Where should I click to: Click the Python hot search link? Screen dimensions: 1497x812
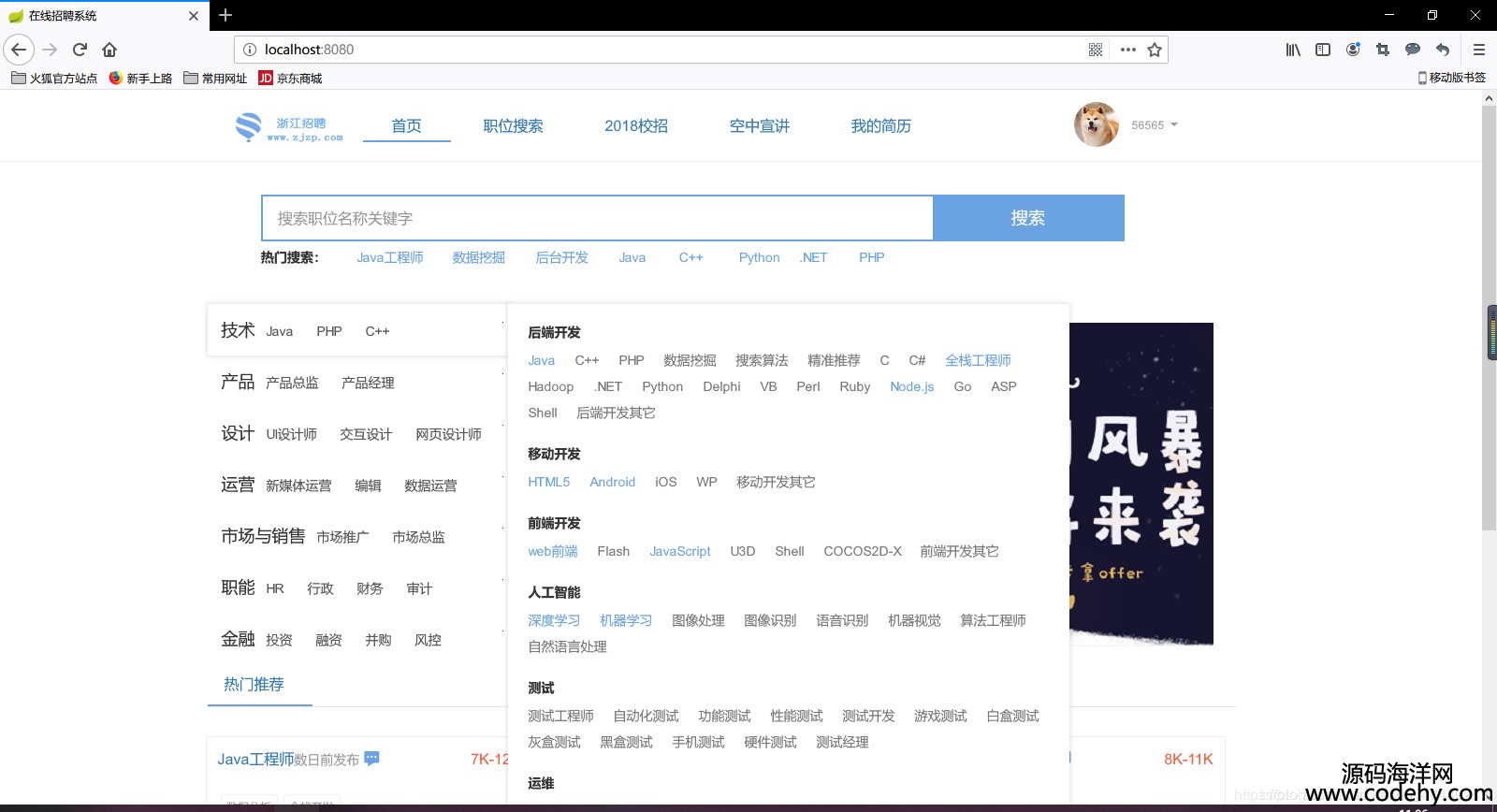[759, 257]
